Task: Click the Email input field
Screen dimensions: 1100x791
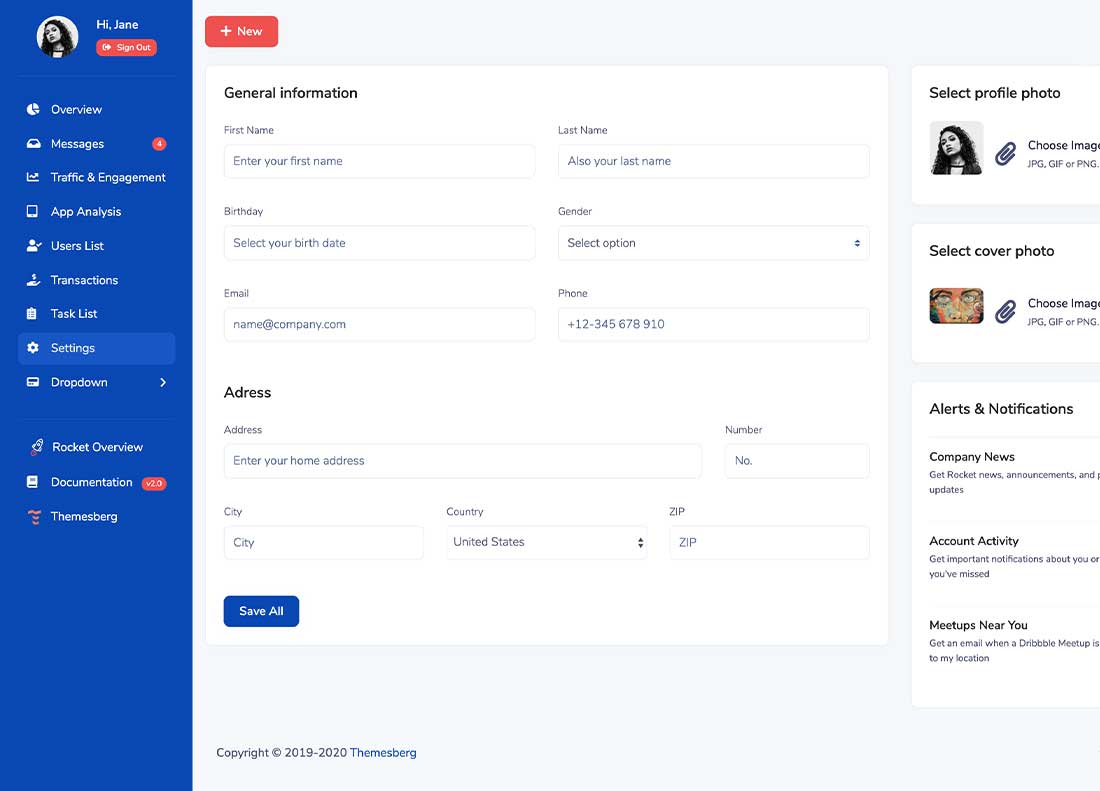Action: point(379,324)
